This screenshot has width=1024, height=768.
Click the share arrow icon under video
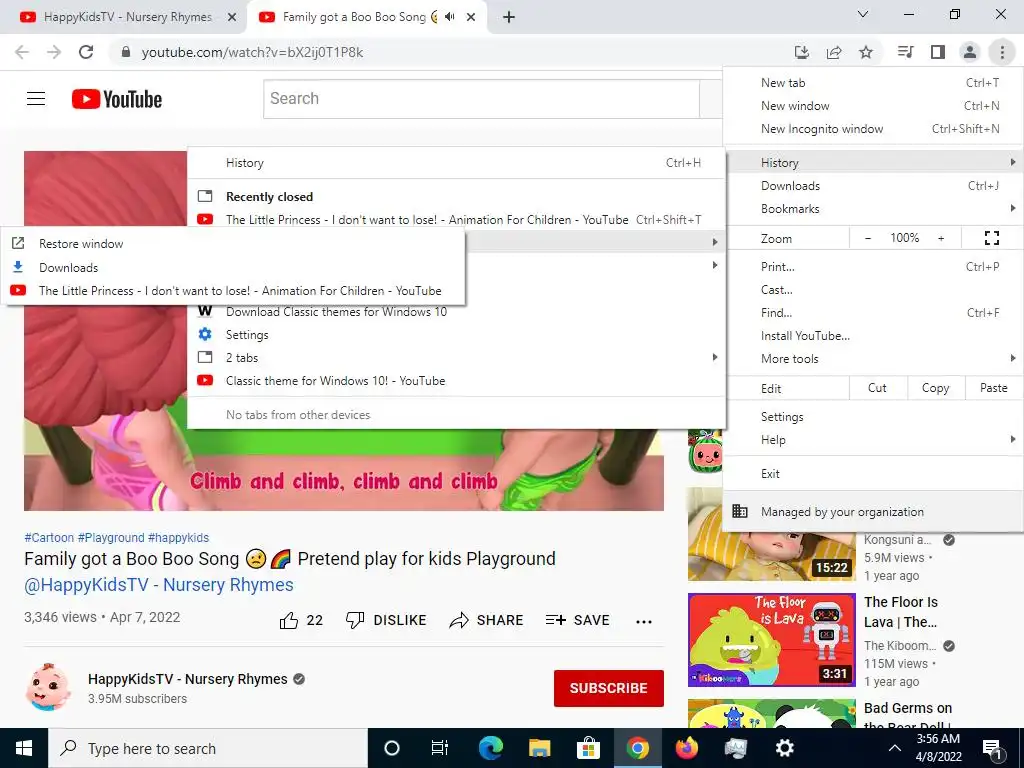(459, 620)
